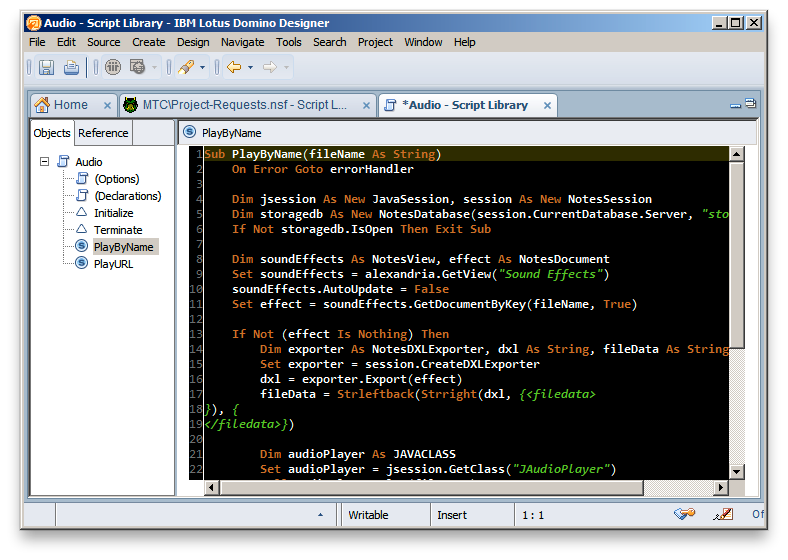Toggle Insert mode in the status bar
Screen dimensions: 788x560
pos(452,515)
